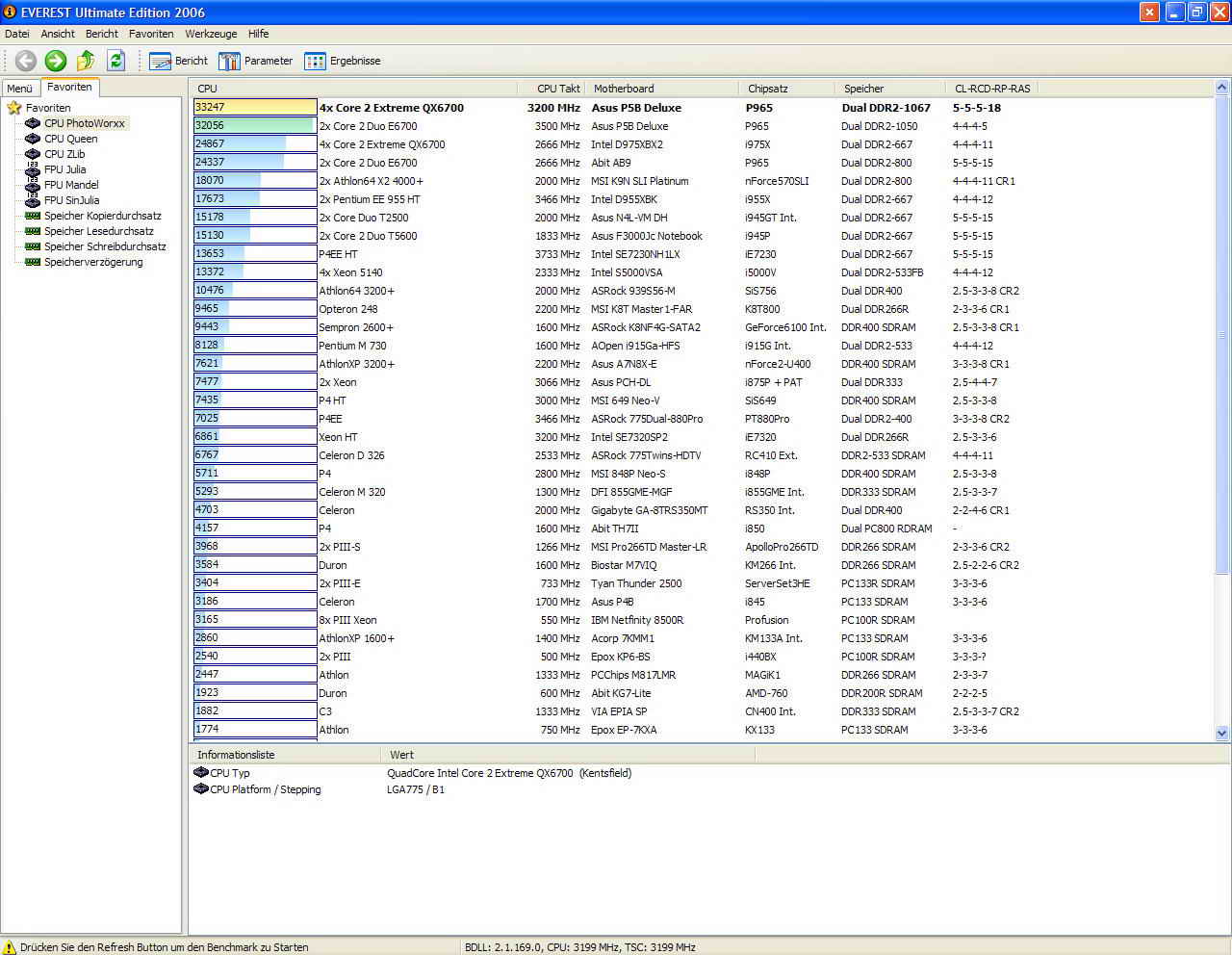The width and height of the screenshot is (1232, 955).
Task: Select the 32056 green score bar
Action: click(x=255, y=125)
